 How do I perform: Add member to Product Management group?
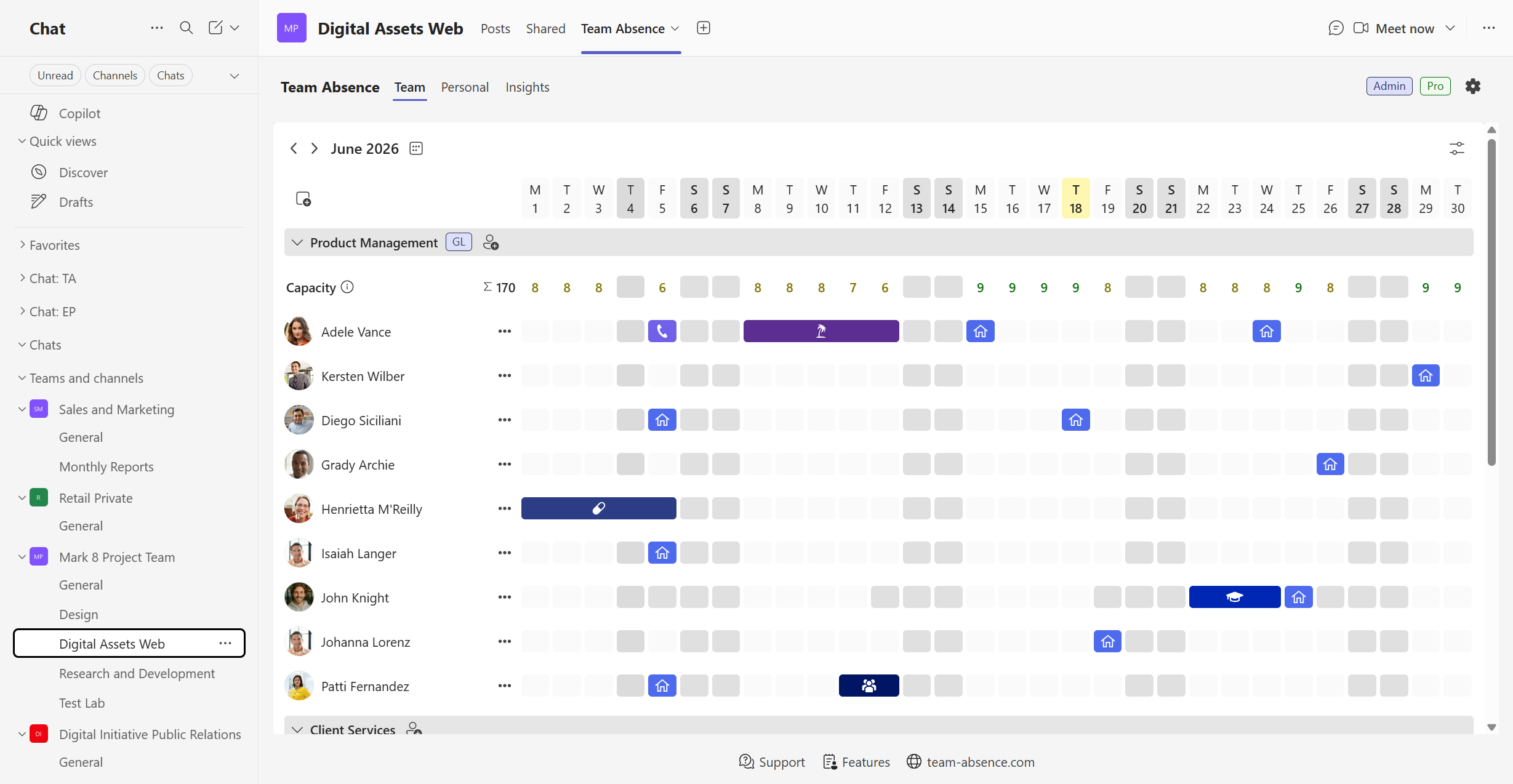point(491,242)
